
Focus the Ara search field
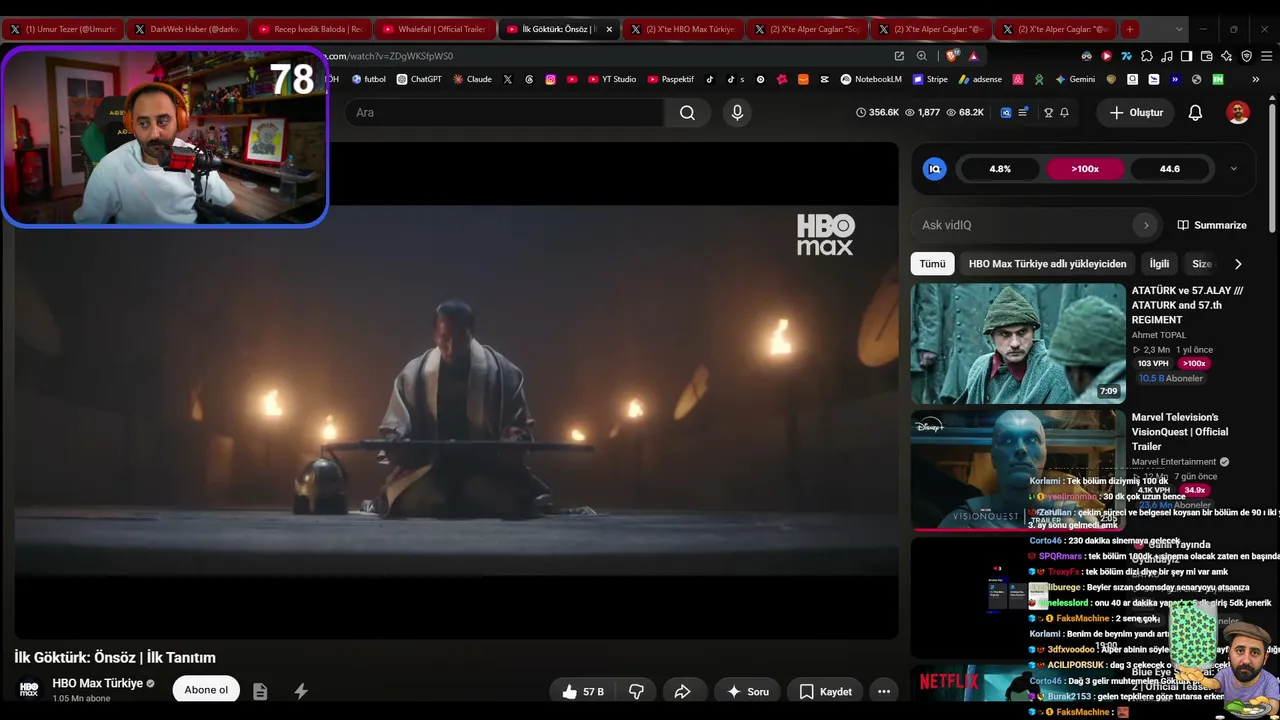504,113
